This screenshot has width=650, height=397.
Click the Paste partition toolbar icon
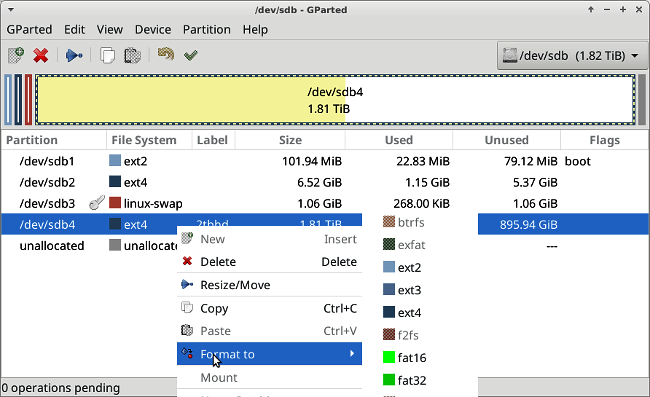(132, 55)
